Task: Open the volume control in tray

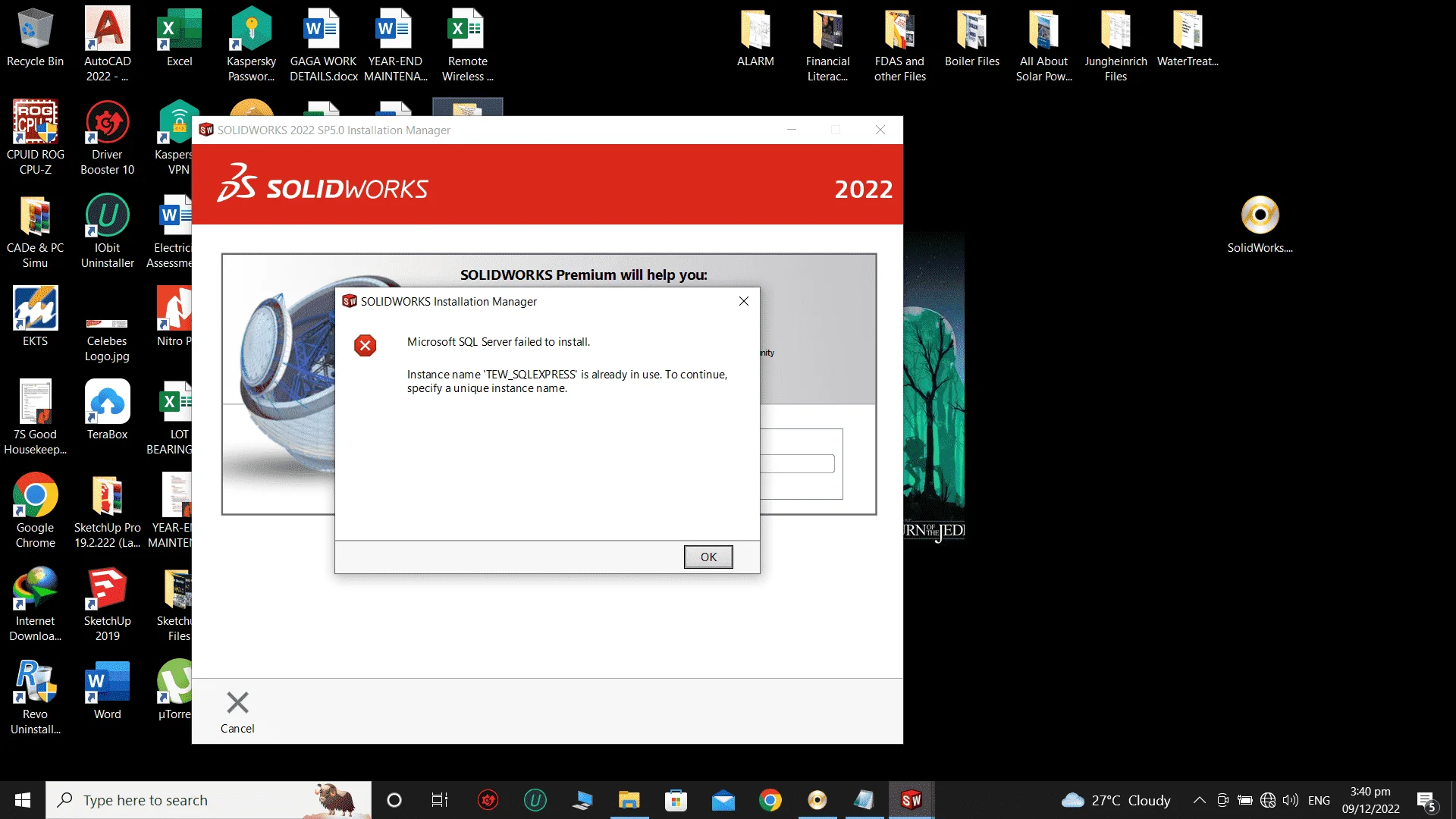Action: tap(1291, 800)
